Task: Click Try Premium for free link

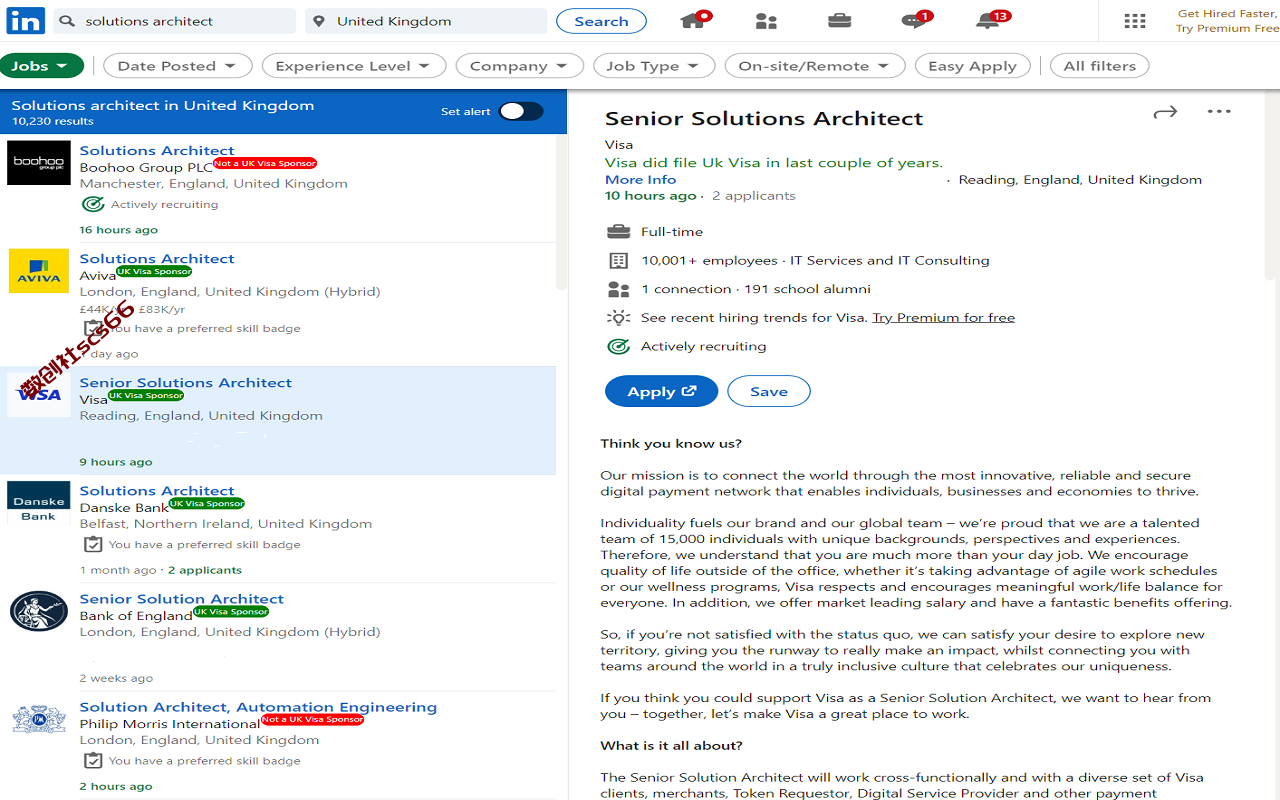Action: coord(943,317)
